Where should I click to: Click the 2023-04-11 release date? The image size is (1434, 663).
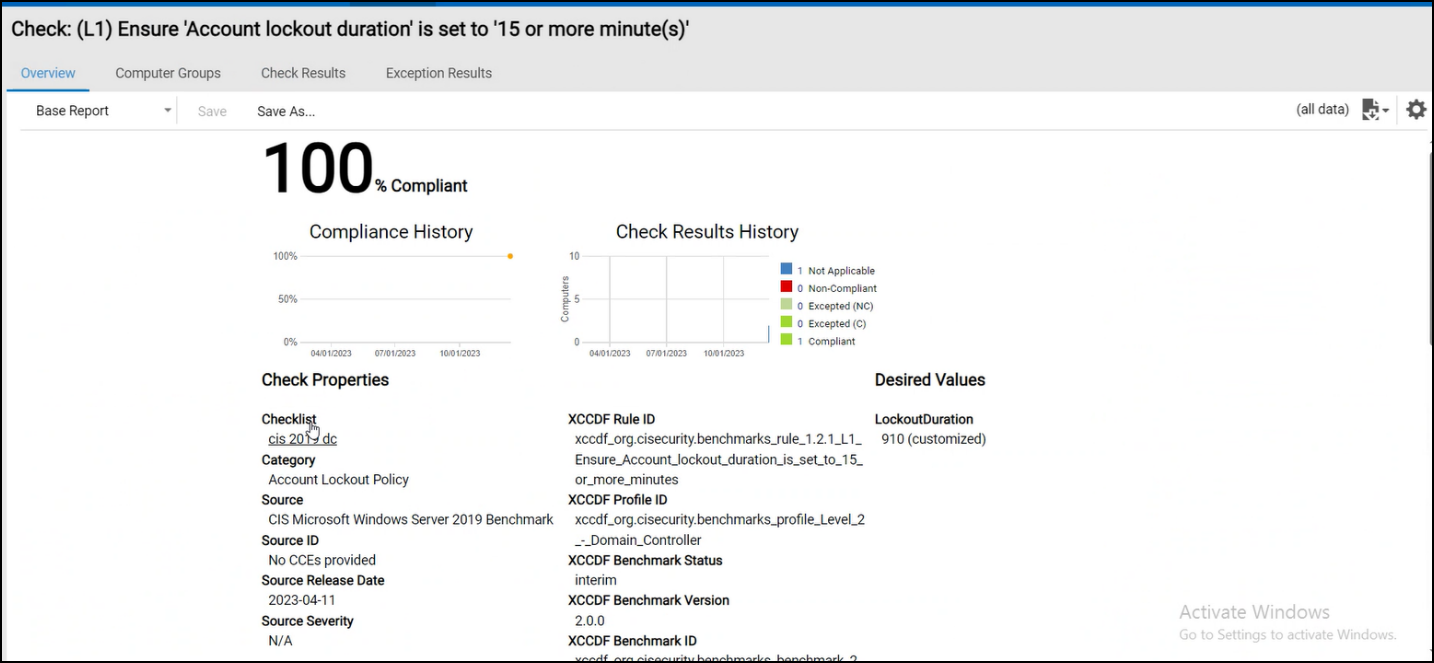[302, 600]
